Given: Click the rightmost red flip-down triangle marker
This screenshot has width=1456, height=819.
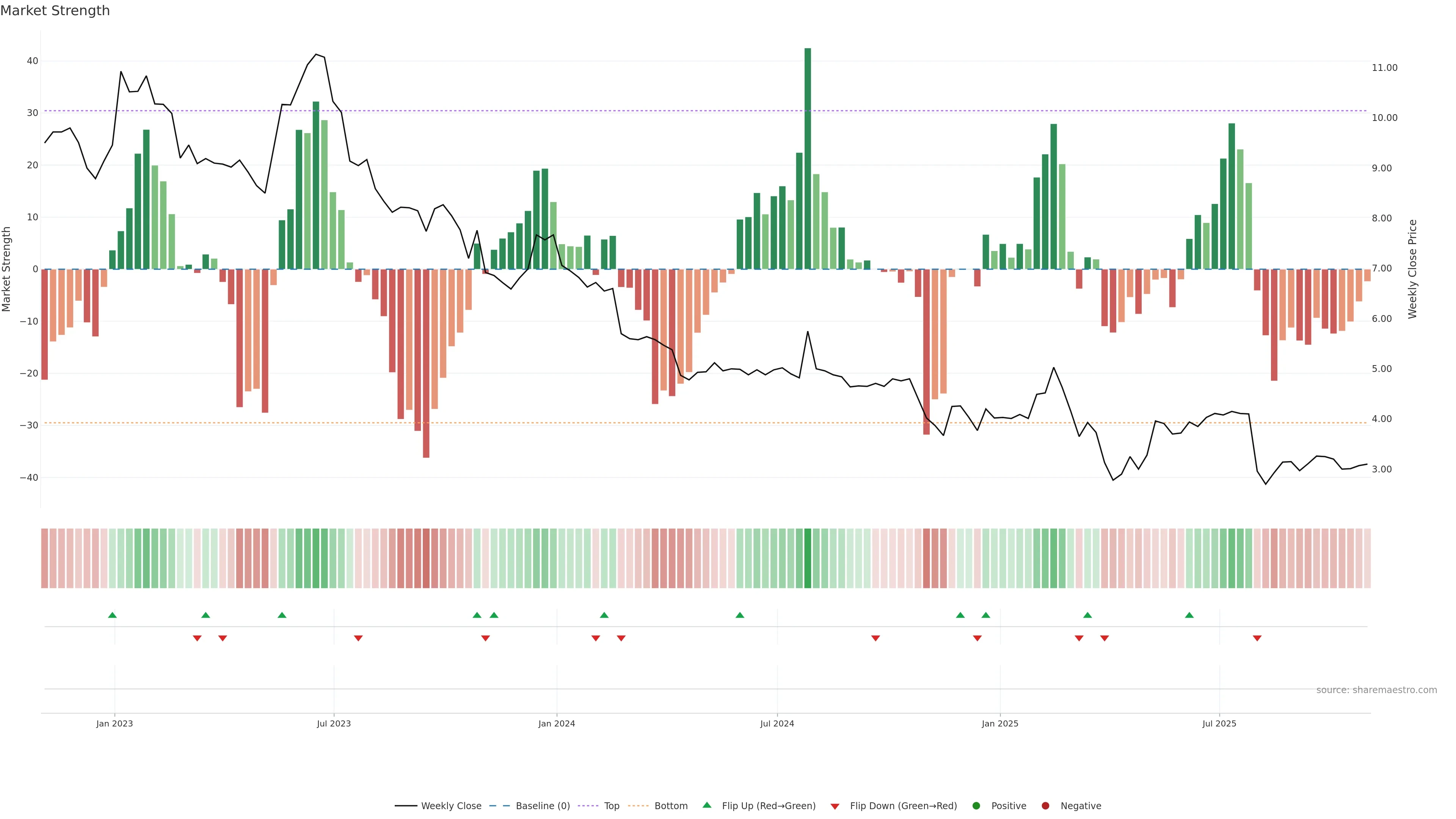Looking at the screenshot, I should click(1257, 638).
